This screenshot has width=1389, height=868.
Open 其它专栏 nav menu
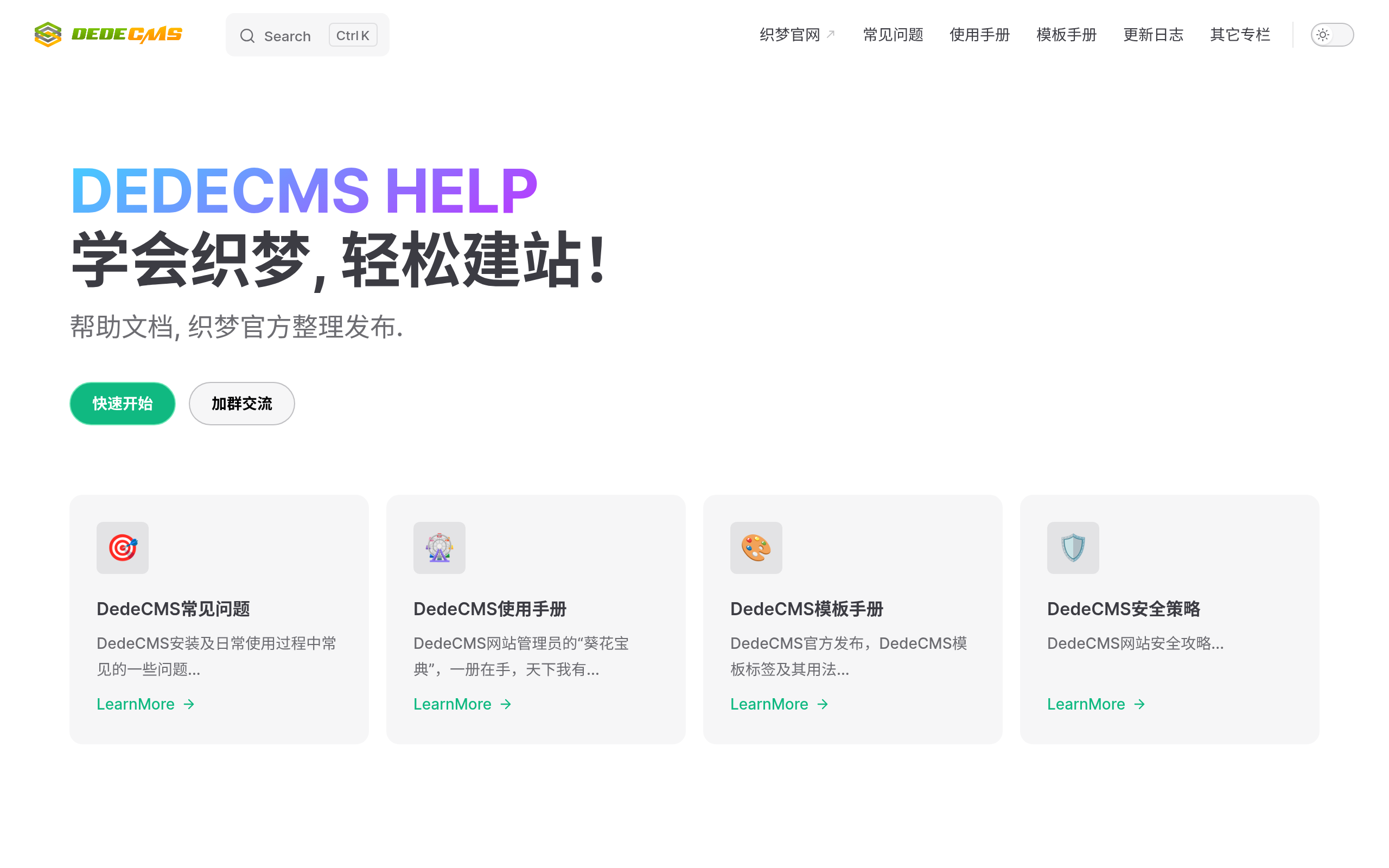click(1240, 35)
